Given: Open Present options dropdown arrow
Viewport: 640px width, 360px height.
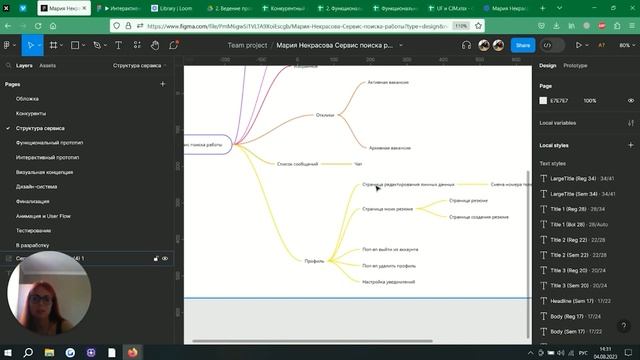Looking at the screenshot, I should (587, 45).
